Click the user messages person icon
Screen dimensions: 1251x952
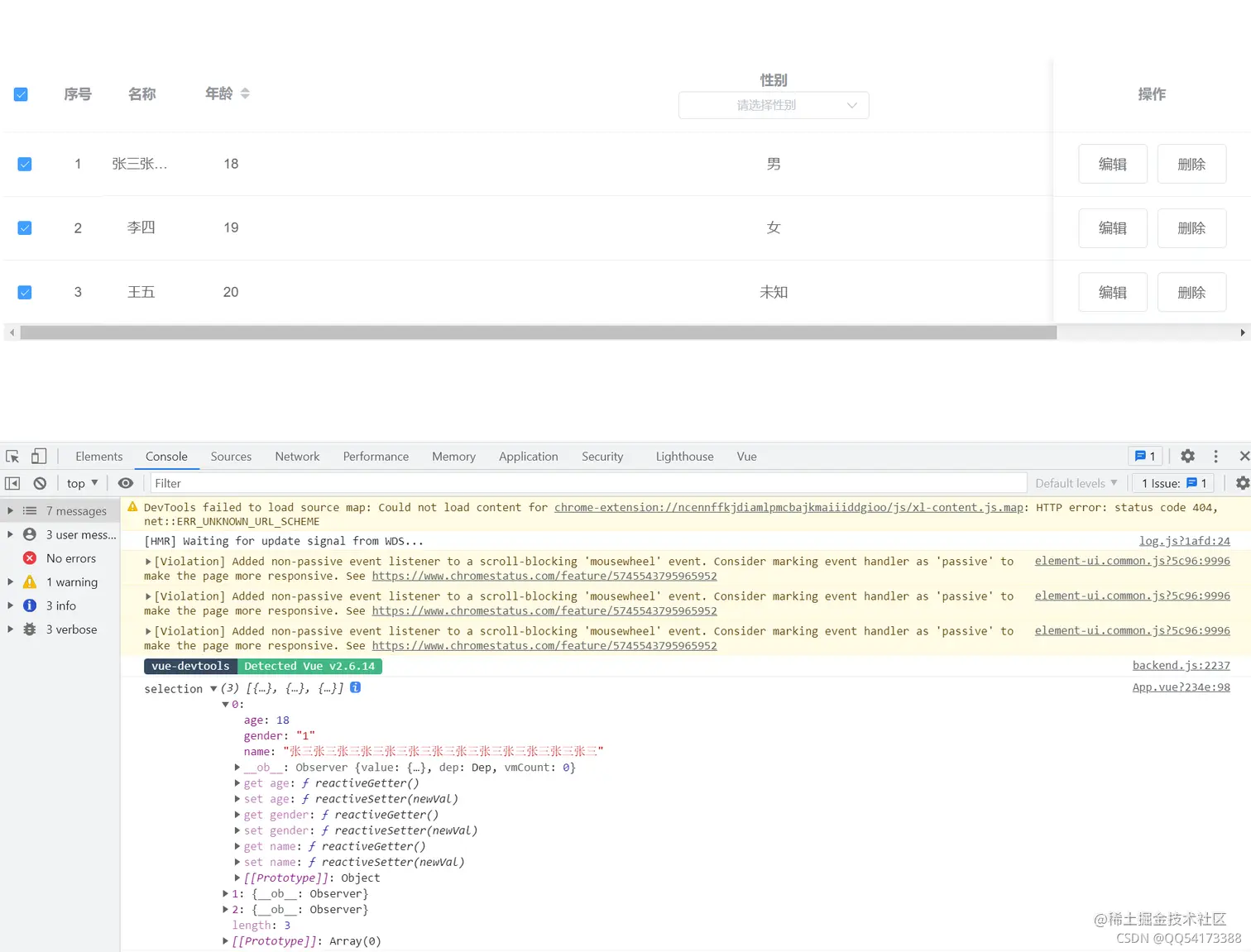(30, 534)
